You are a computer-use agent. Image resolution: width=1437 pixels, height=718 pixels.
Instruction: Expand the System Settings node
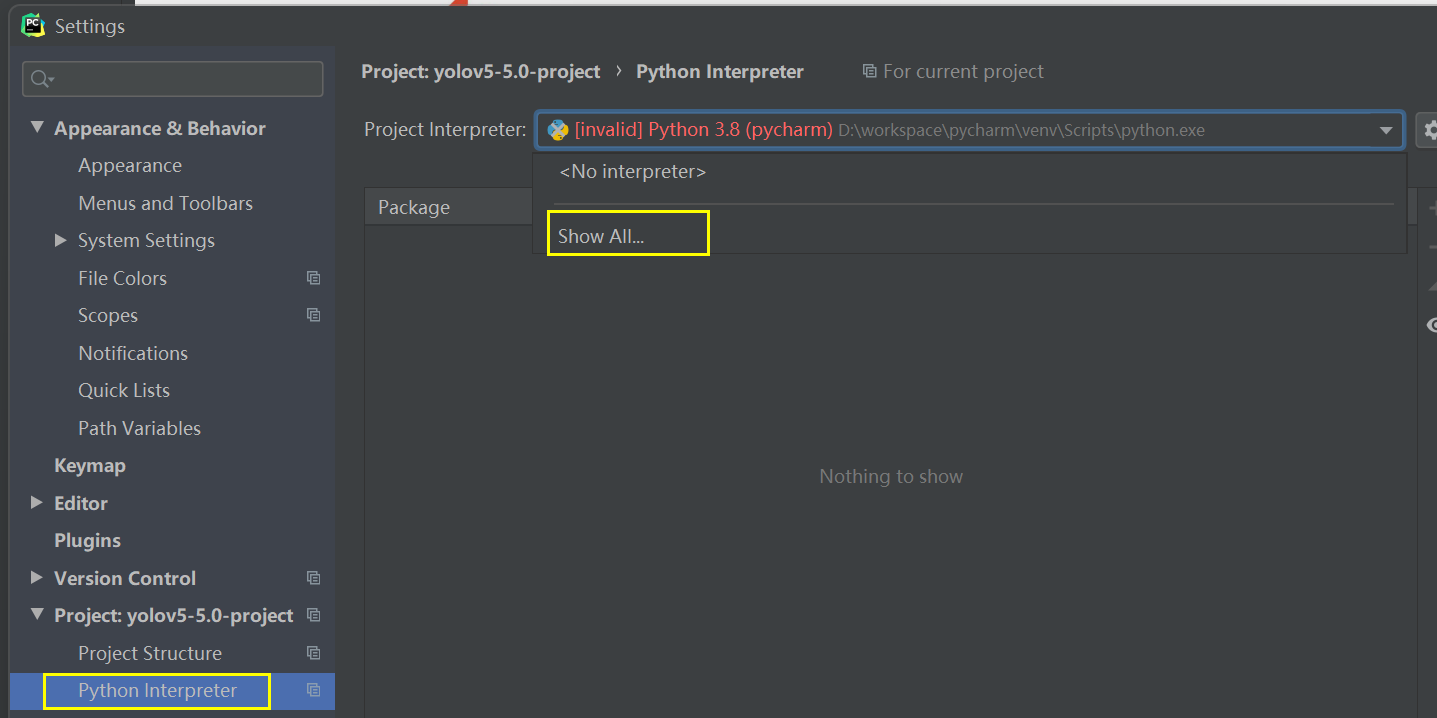(x=61, y=240)
